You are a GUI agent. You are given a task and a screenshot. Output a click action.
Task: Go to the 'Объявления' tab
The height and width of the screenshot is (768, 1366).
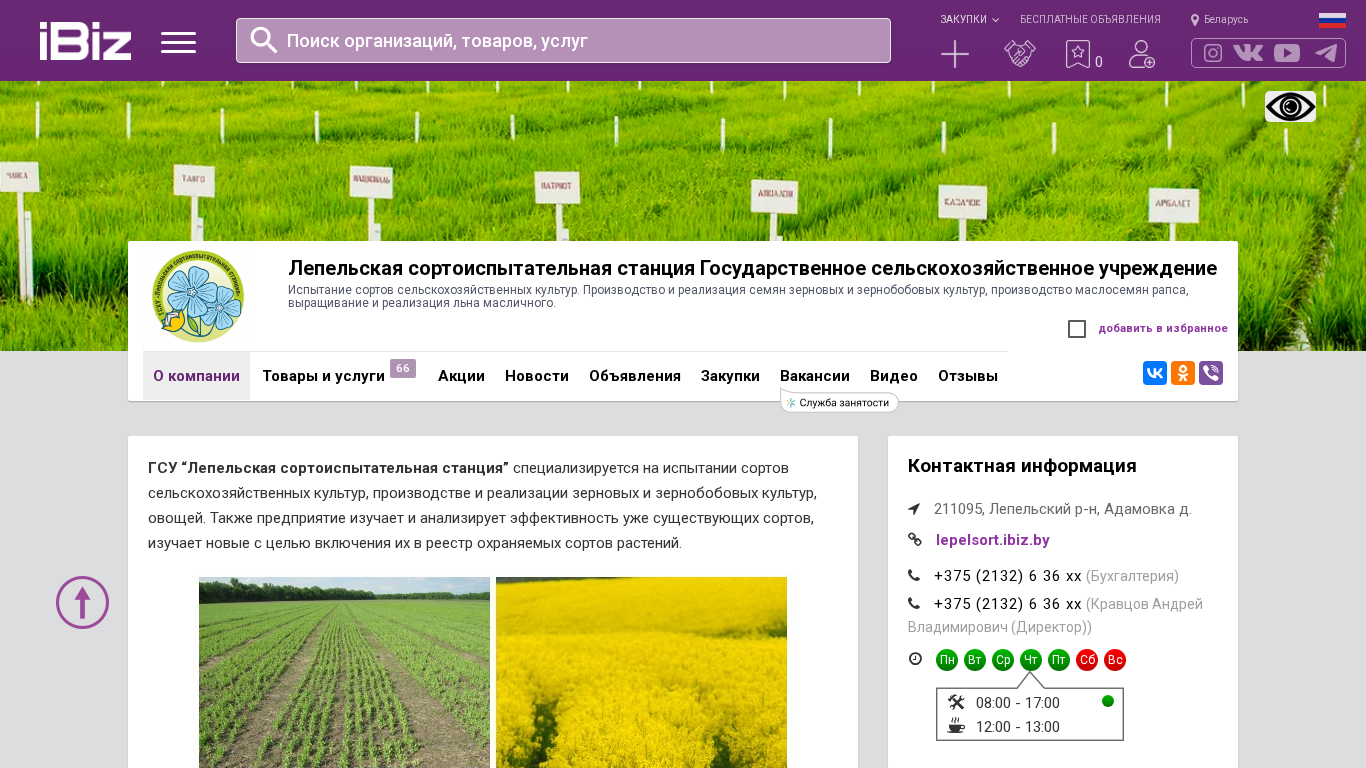(635, 376)
